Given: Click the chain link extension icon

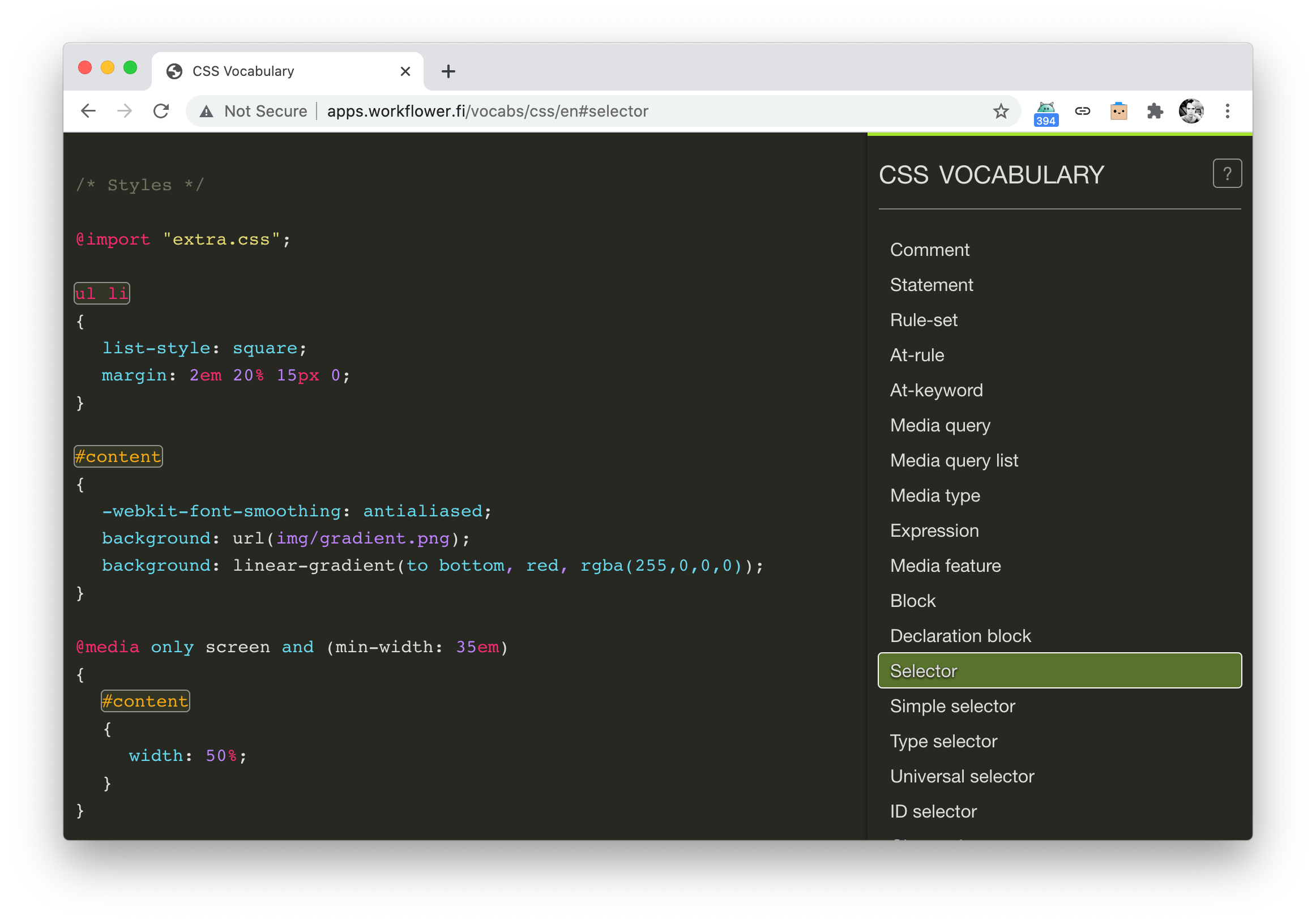Looking at the screenshot, I should pos(1082,110).
